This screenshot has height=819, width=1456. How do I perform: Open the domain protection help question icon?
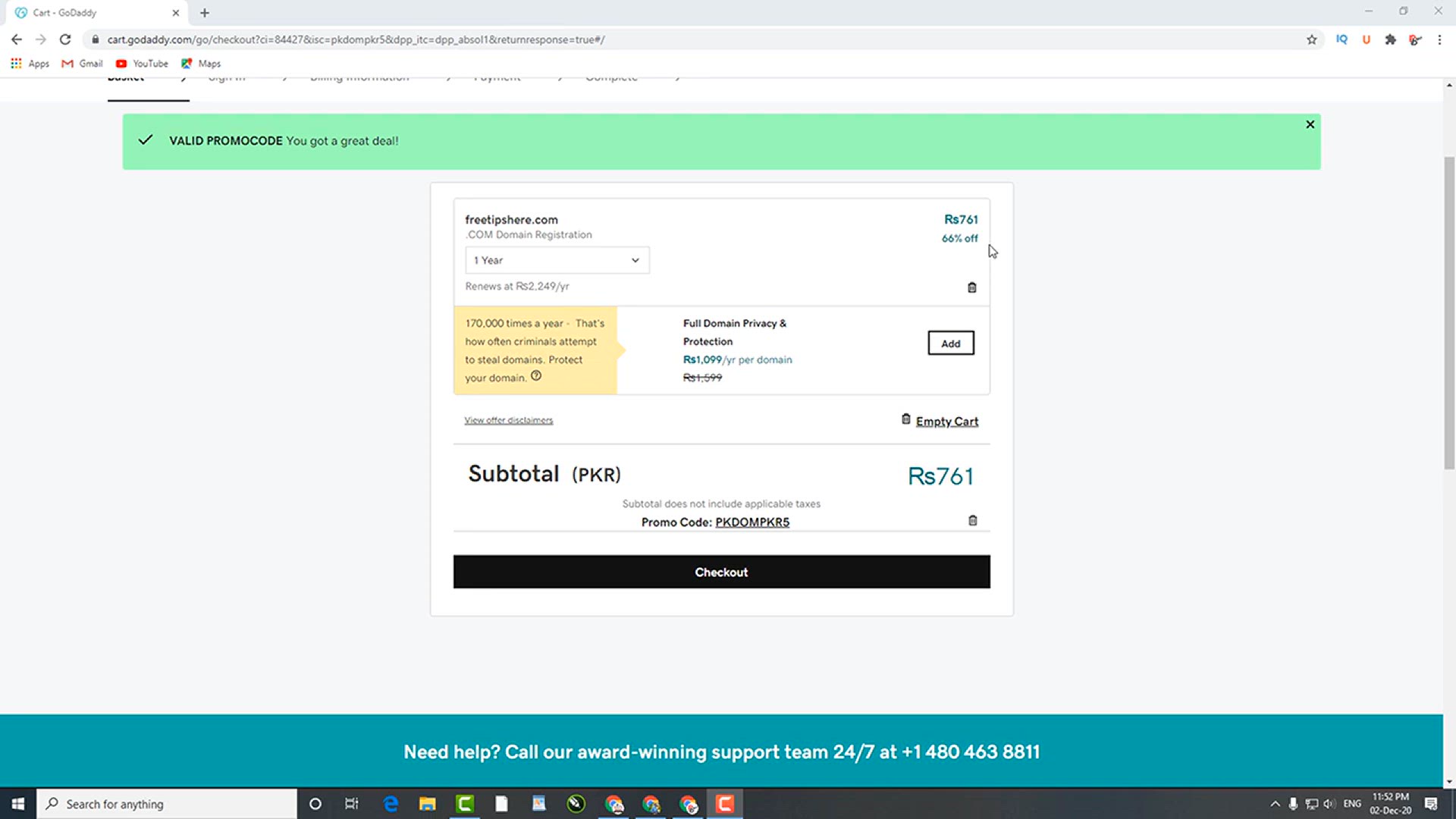click(536, 376)
